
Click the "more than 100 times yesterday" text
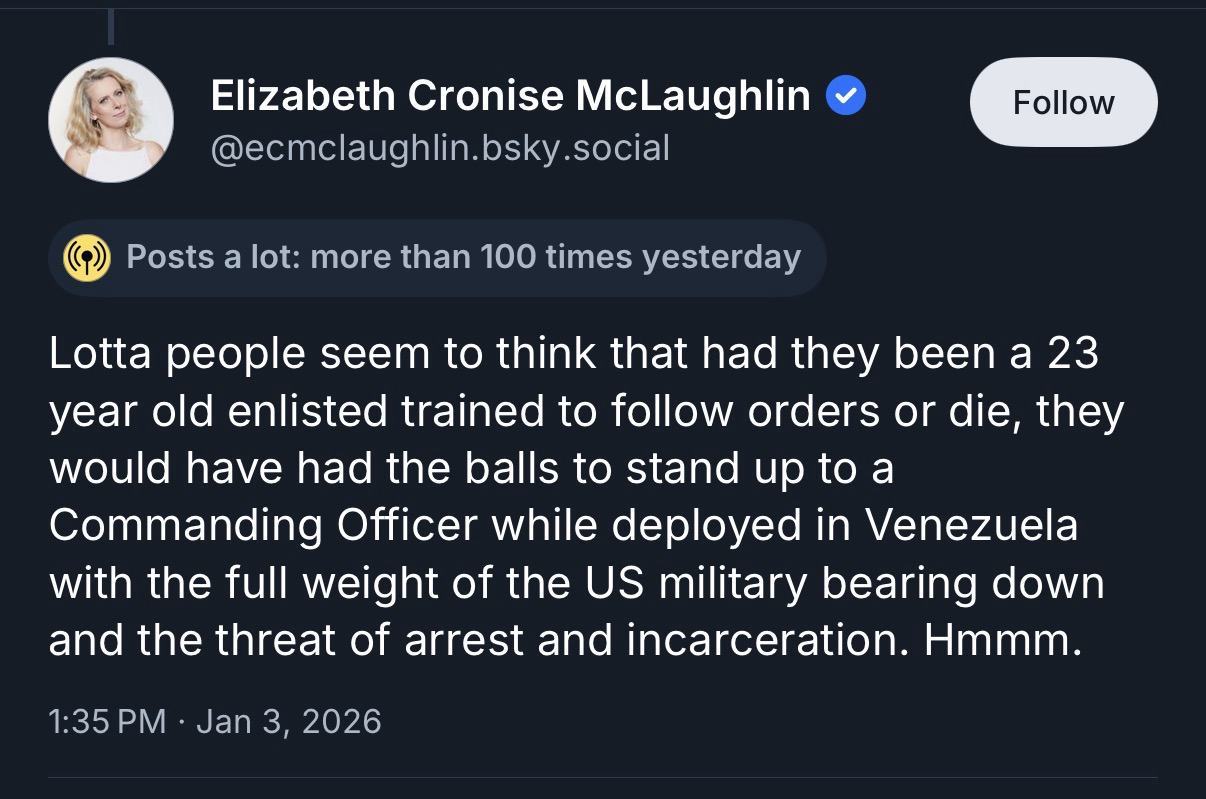[x=556, y=258]
